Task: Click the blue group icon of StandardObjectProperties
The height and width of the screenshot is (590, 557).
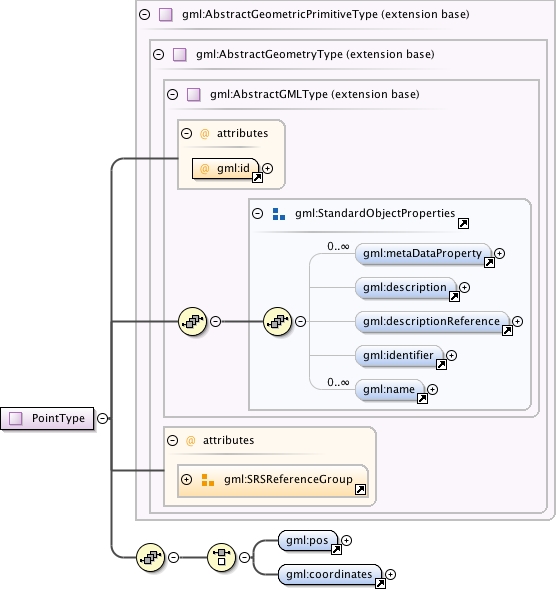Action: click(x=278, y=214)
